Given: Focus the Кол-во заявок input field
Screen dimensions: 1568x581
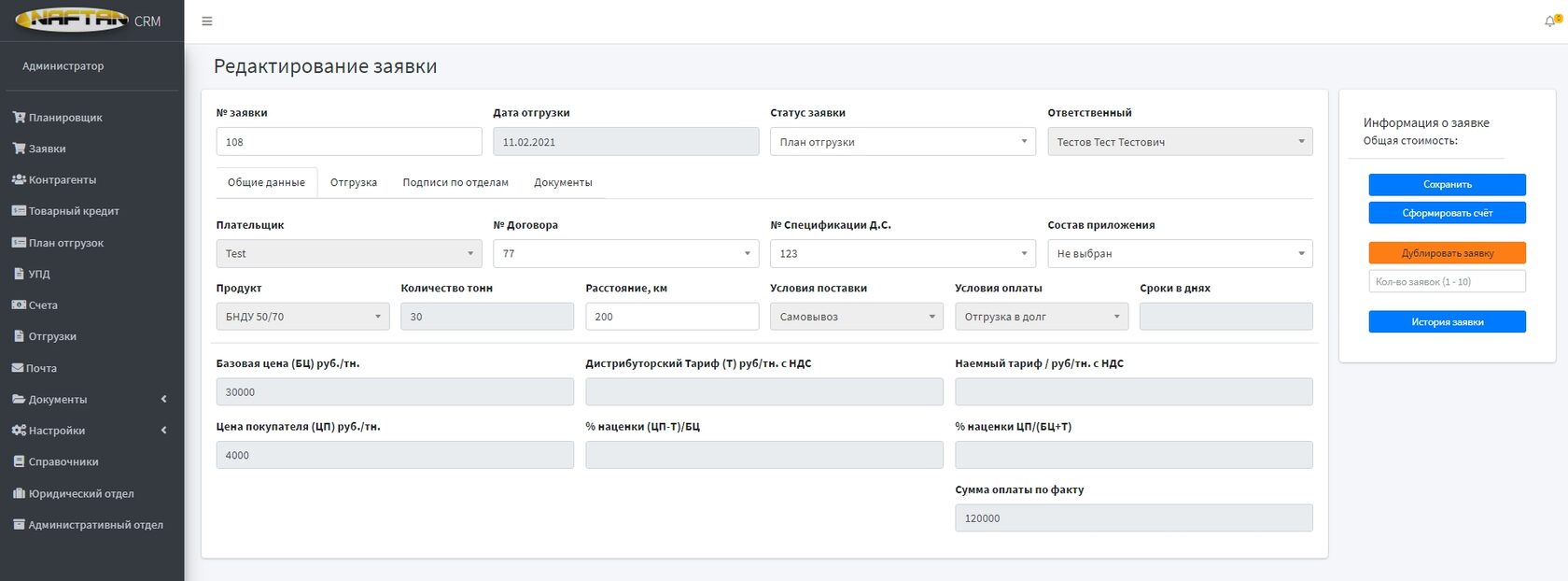Looking at the screenshot, I should coord(1447,281).
